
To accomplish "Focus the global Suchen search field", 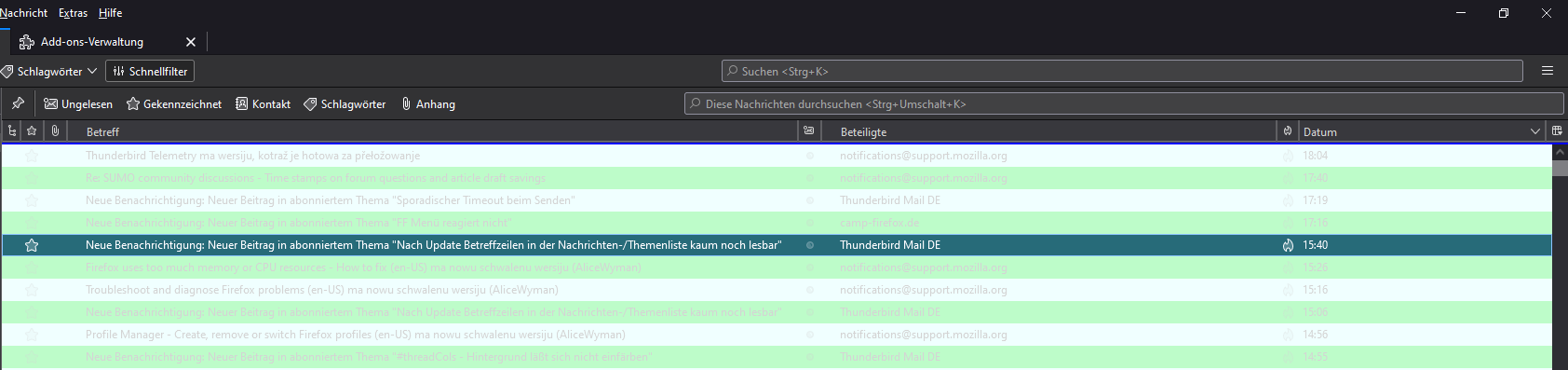I will pos(1122,71).
